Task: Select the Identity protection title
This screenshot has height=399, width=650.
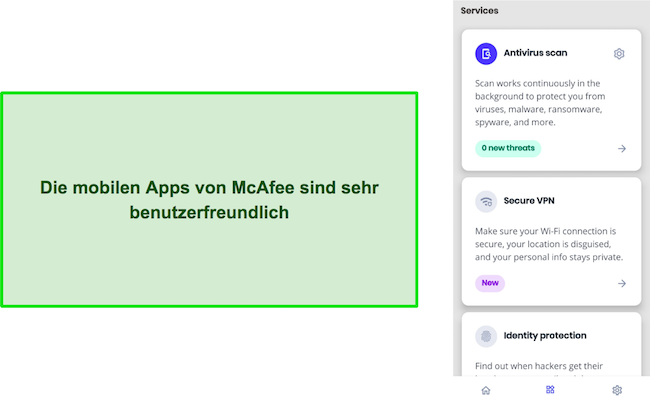Action: (545, 335)
